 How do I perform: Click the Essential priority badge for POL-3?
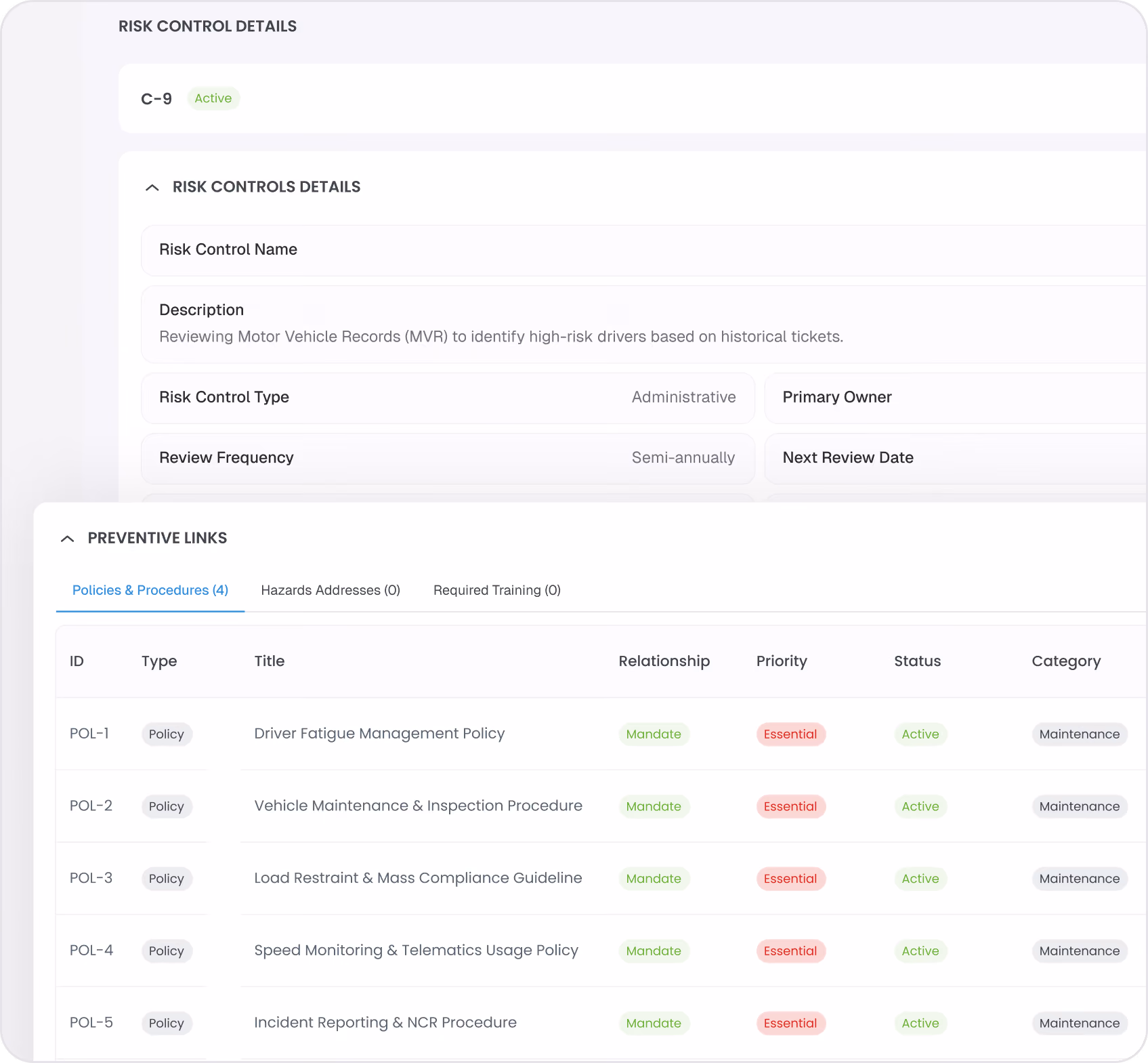pyautogui.click(x=790, y=879)
